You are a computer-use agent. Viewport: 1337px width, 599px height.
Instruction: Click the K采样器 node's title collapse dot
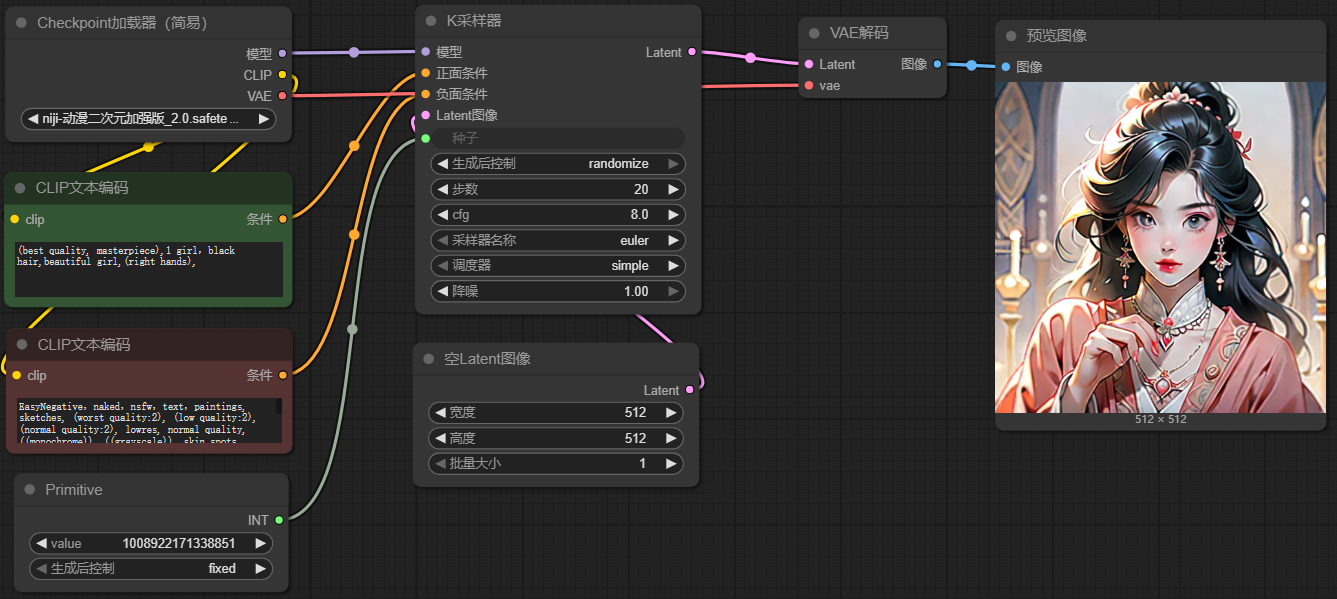(x=430, y=21)
